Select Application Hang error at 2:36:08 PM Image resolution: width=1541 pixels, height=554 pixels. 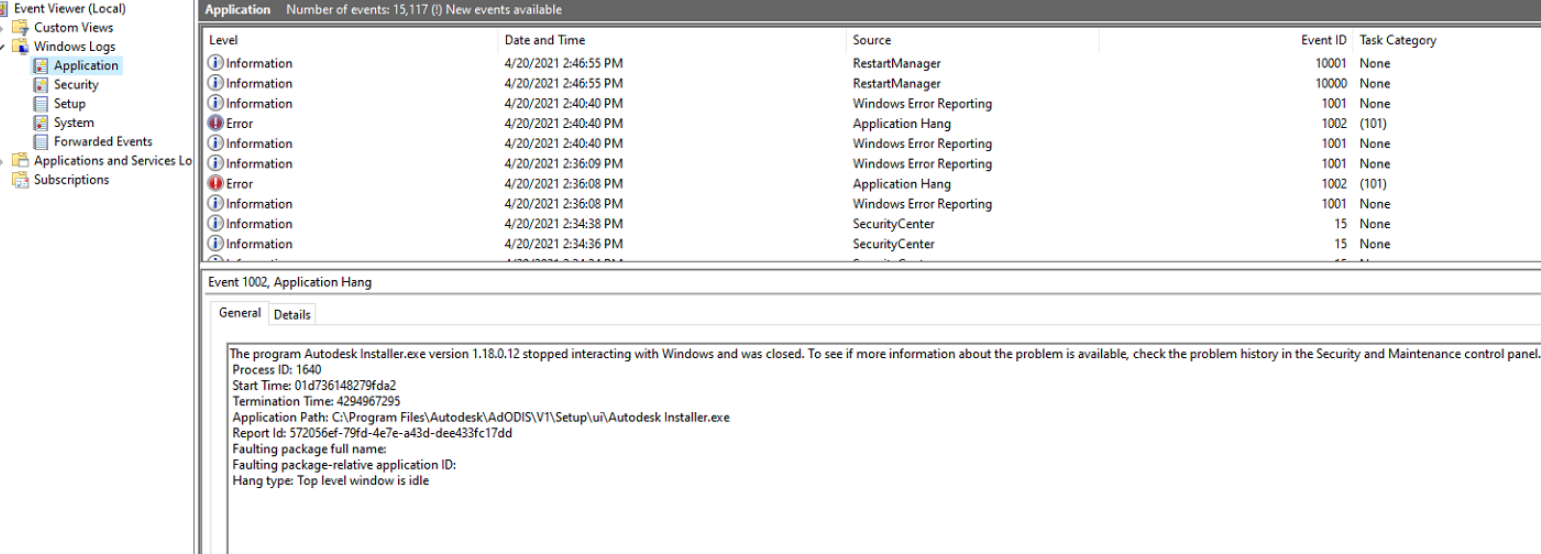pyautogui.click(x=871, y=183)
